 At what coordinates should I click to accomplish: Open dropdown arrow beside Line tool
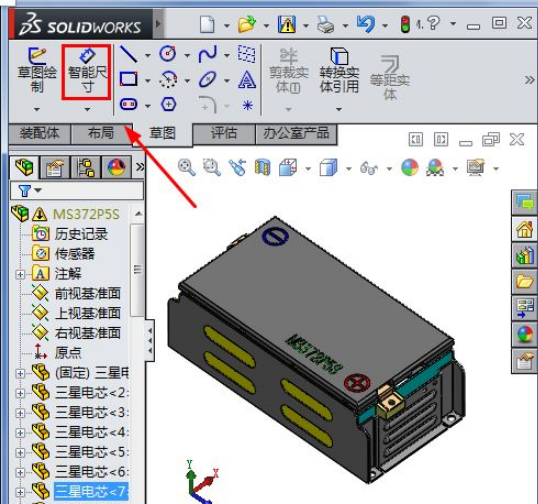coord(148,55)
